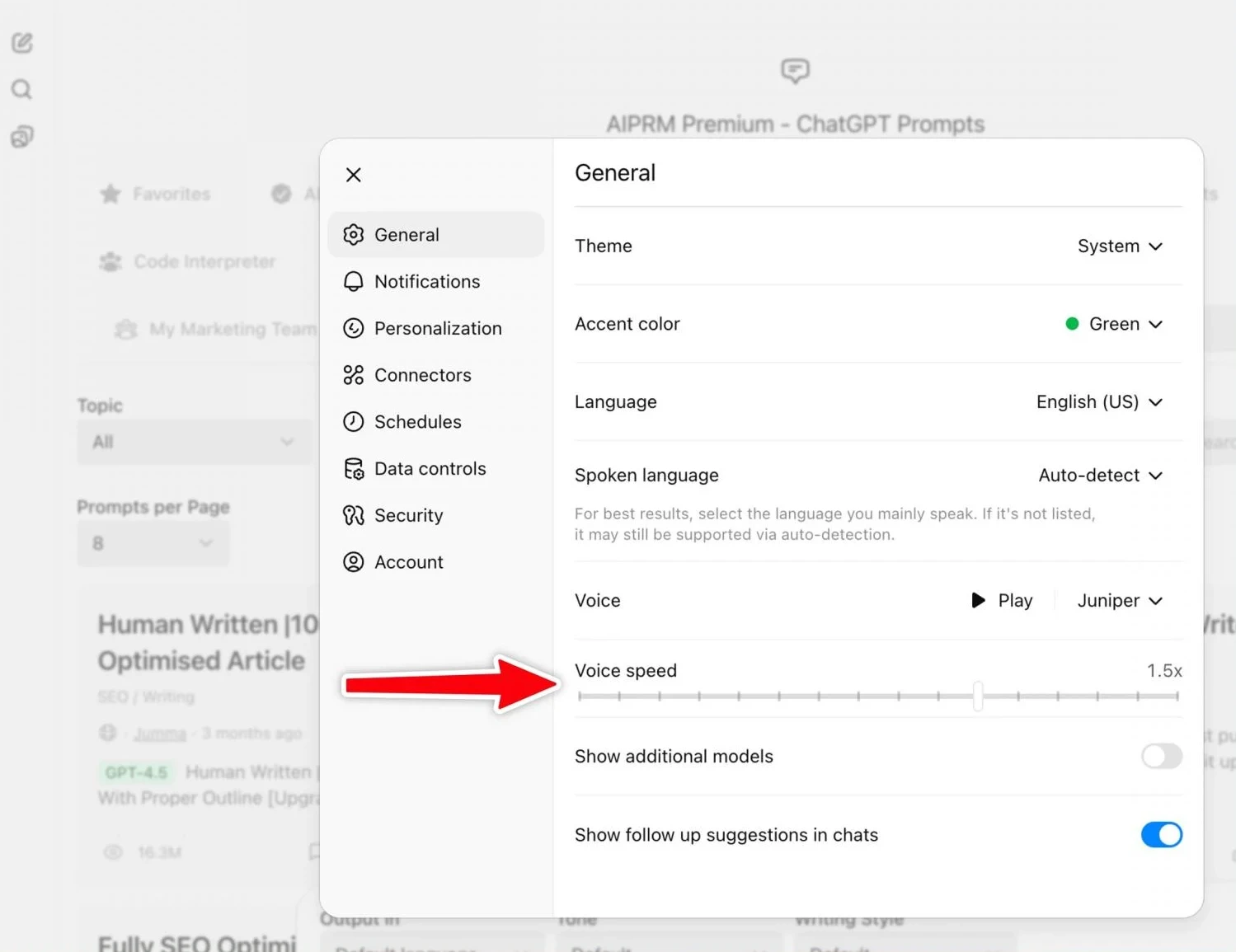
Task: Go to the Connectors settings
Action: pyautogui.click(x=436, y=375)
